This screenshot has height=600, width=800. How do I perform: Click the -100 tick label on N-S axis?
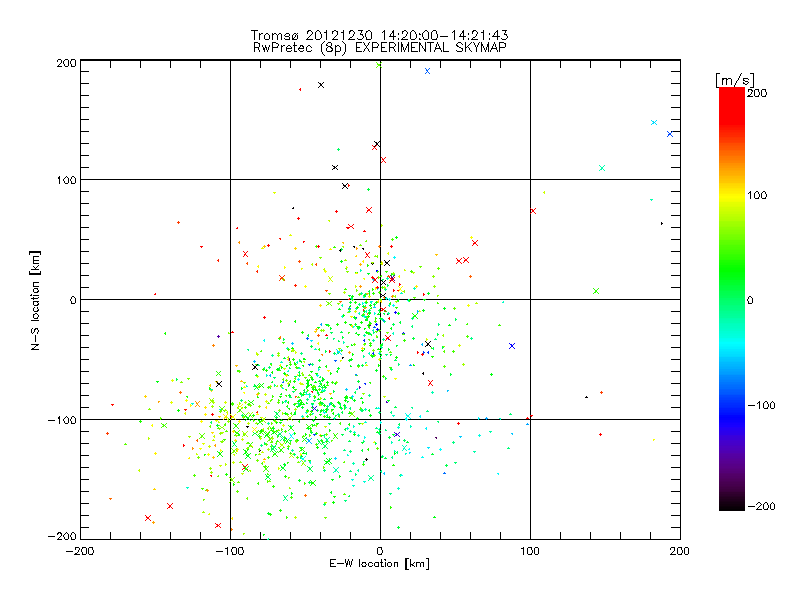62,420
